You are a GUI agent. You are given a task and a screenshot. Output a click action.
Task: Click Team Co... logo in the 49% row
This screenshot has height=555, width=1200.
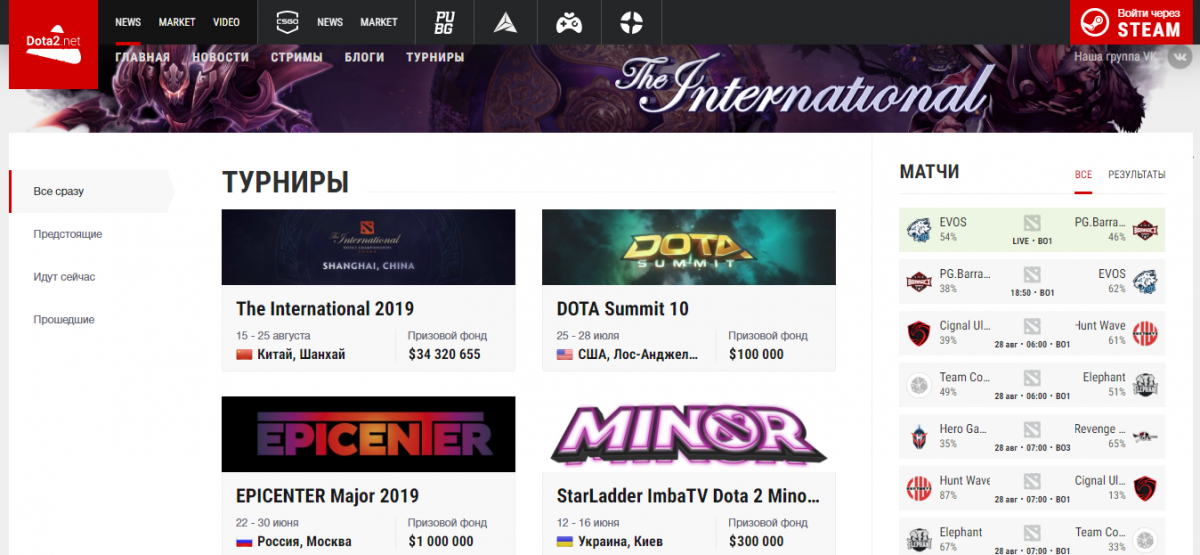918,385
